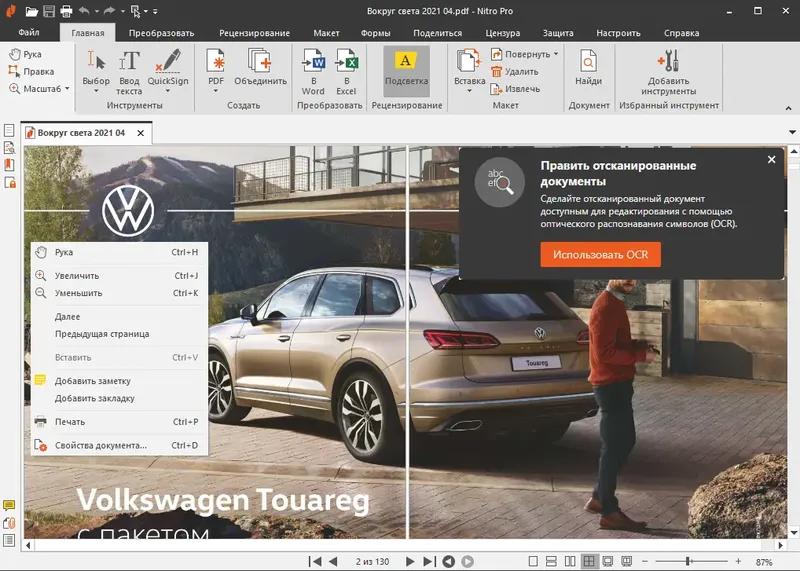Switch to the Защита ribbon tab

tap(558, 33)
